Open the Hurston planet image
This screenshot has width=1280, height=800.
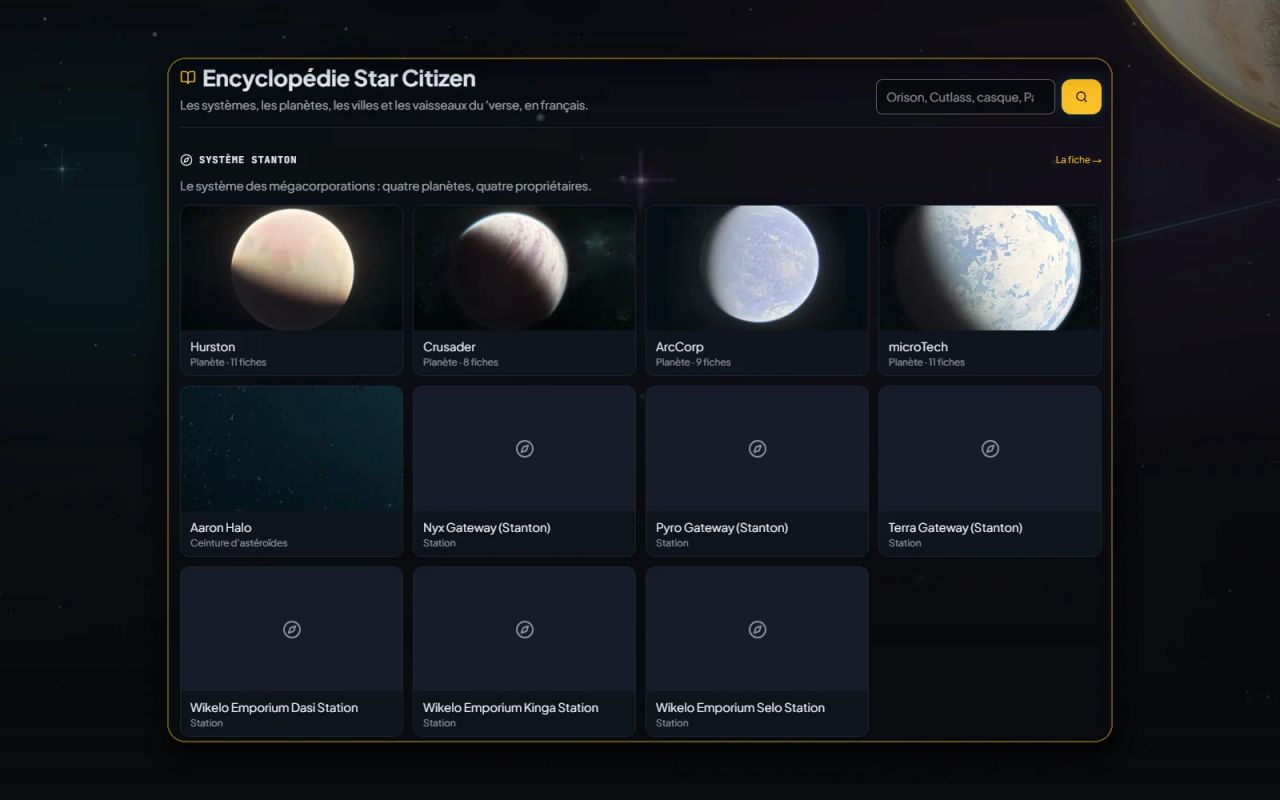[292, 268]
